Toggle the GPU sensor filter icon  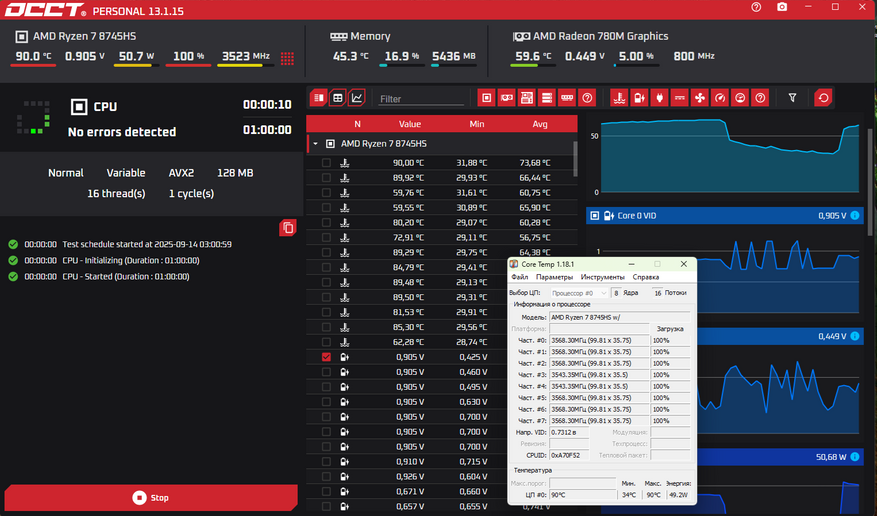click(507, 98)
